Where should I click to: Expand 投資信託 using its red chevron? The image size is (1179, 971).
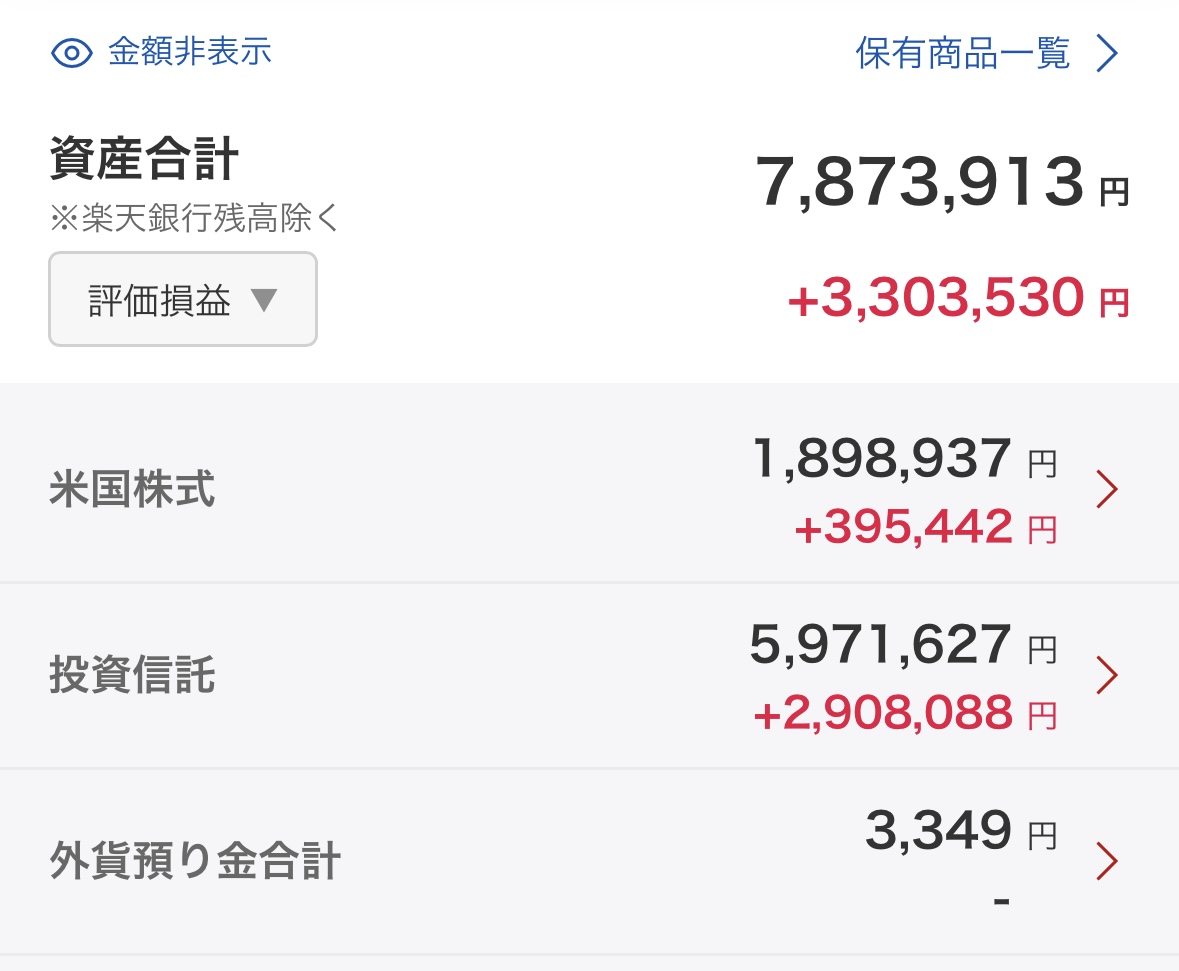pos(1106,676)
